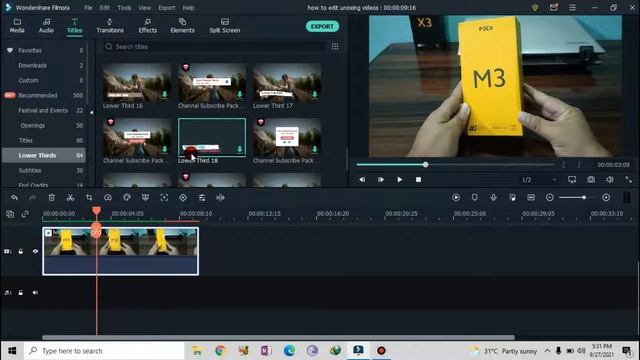Image resolution: width=640 pixels, height=360 pixels.
Task: Open the Edit adjustments sliders icon
Action: pos(202,198)
